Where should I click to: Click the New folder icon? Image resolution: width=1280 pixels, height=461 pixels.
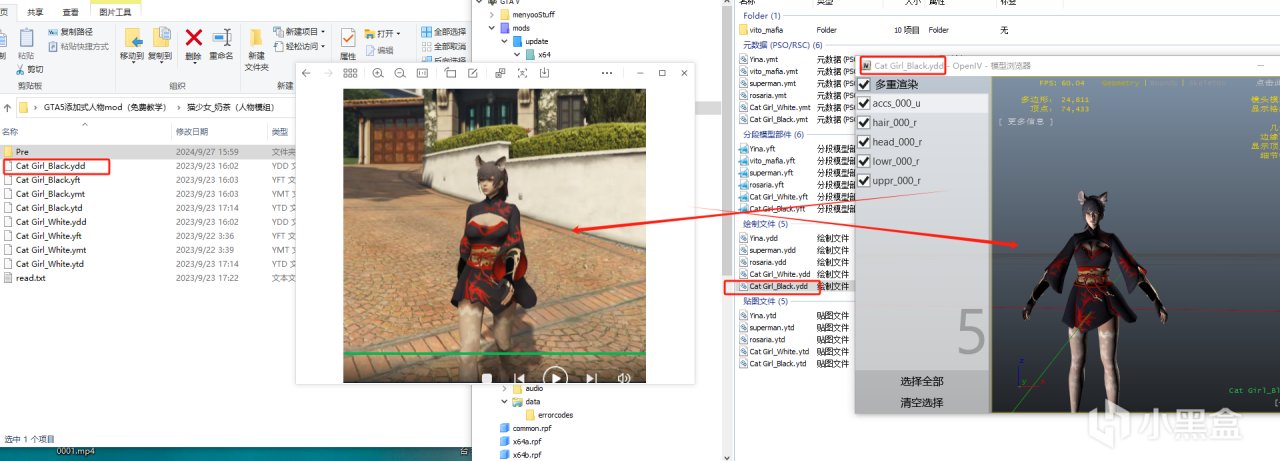click(256, 38)
